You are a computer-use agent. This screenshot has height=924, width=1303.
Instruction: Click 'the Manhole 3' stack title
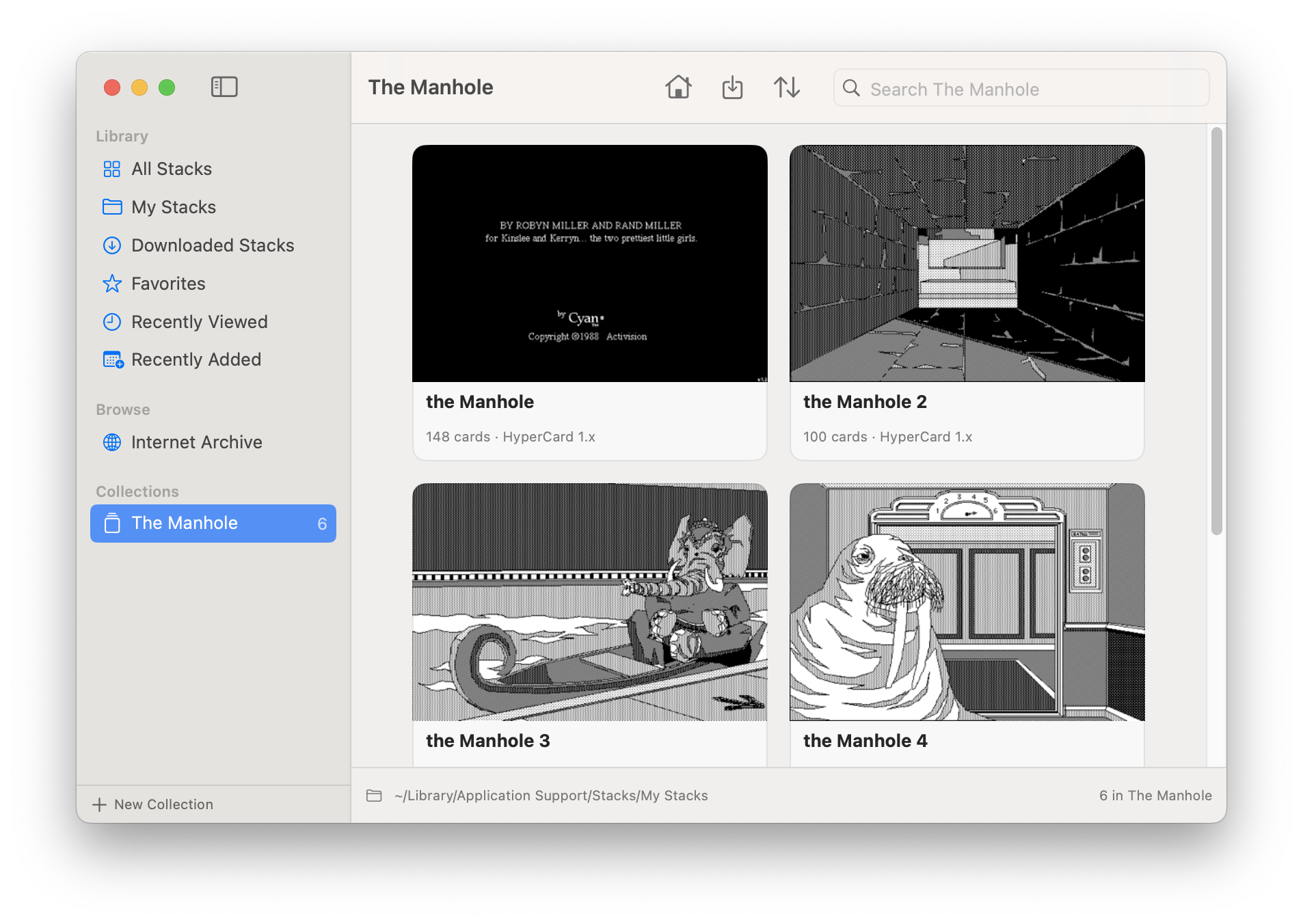(x=487, y=741)
